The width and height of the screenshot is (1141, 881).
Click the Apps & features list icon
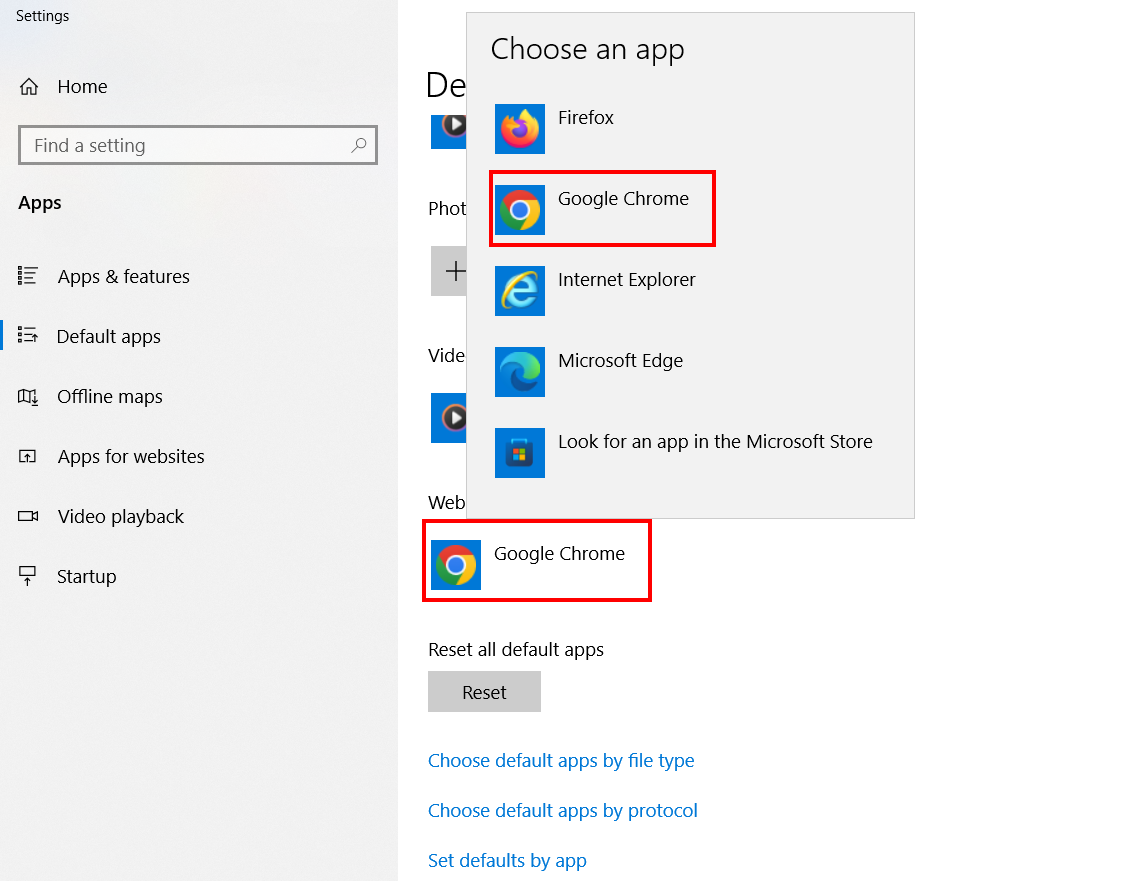[28, 276]
